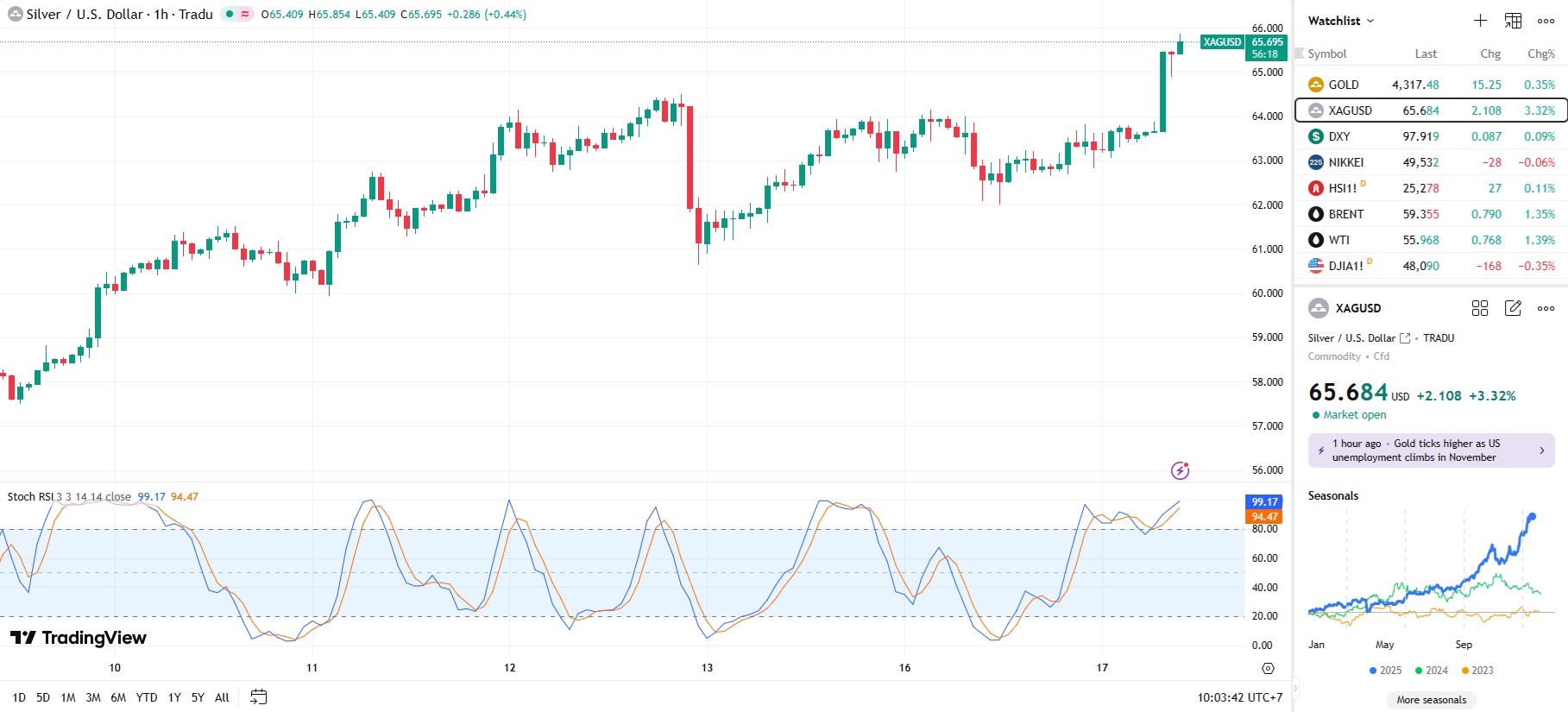Screen dimensions: 1568x712
Task: Select the YTD time range
Action: [147, 697]
